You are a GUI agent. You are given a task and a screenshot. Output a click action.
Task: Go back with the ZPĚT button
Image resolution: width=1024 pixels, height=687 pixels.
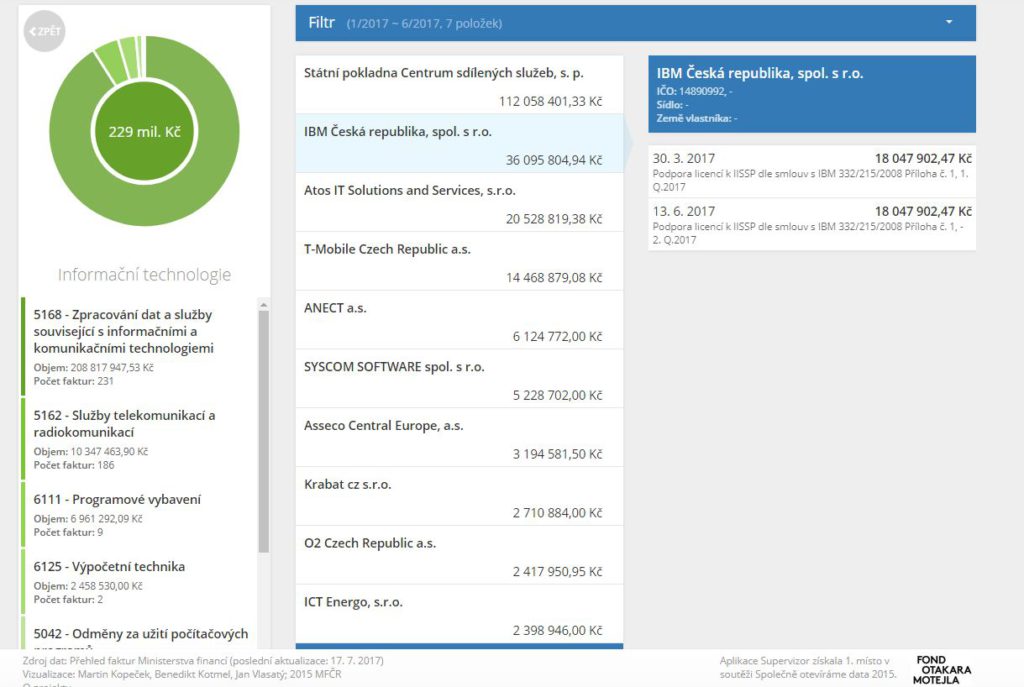[x=44, y=31]
